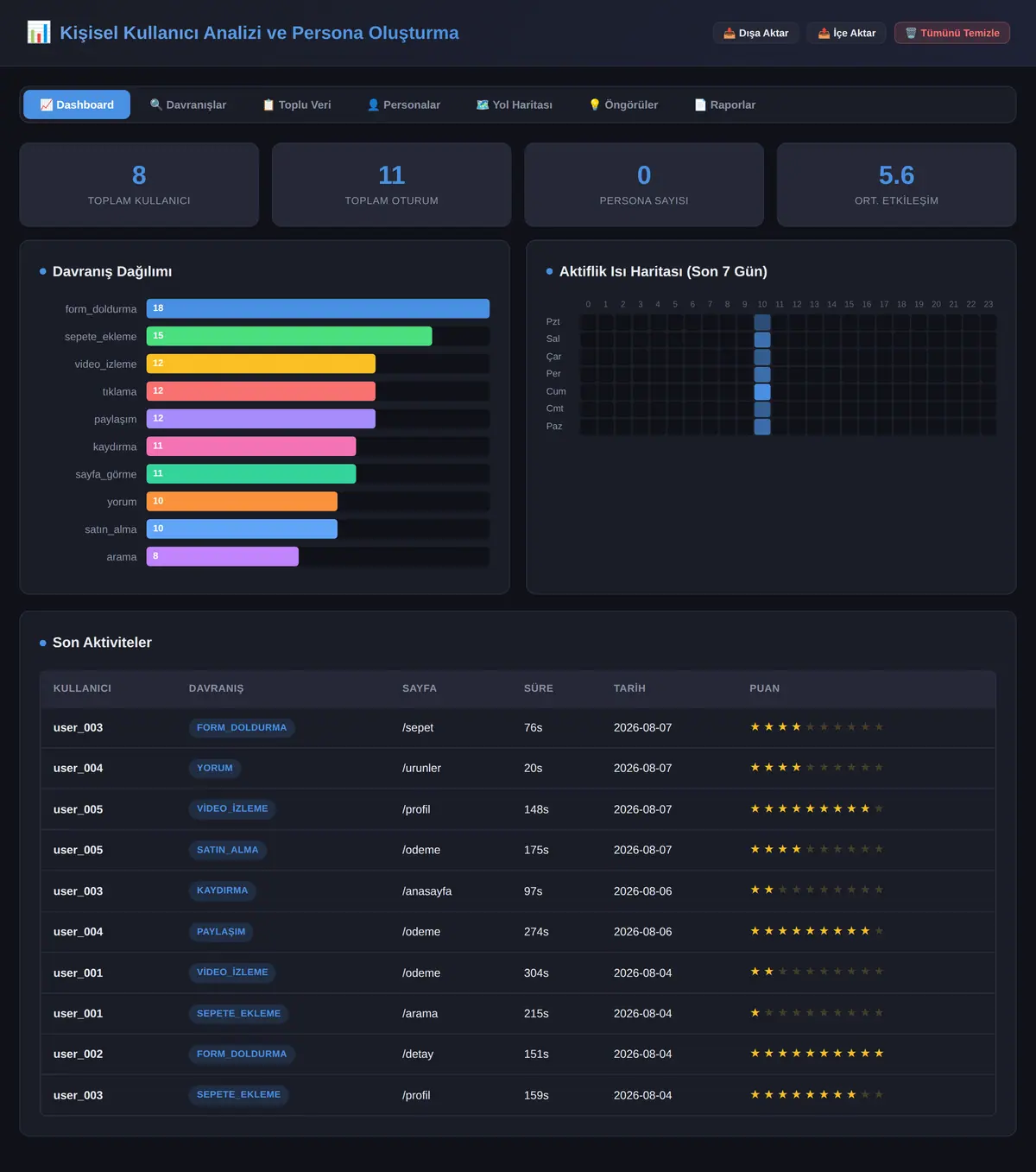Click the arama bar in behavior chart

tap(223, 556)
